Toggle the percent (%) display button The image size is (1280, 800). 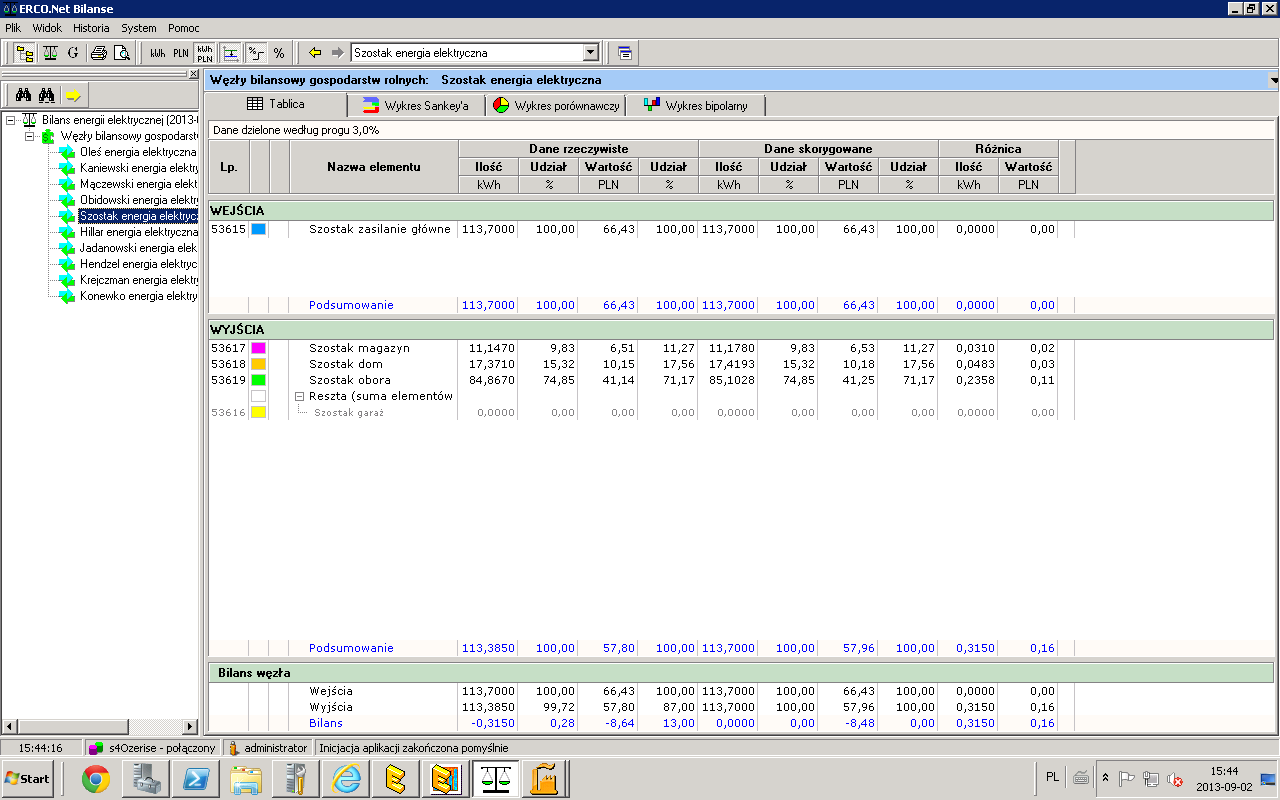coord(279,53)
